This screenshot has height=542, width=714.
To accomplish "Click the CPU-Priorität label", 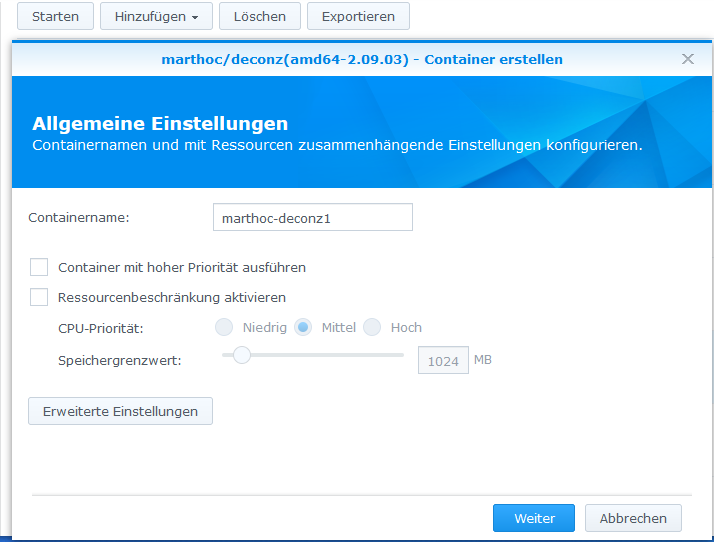I will pos(101,328).
